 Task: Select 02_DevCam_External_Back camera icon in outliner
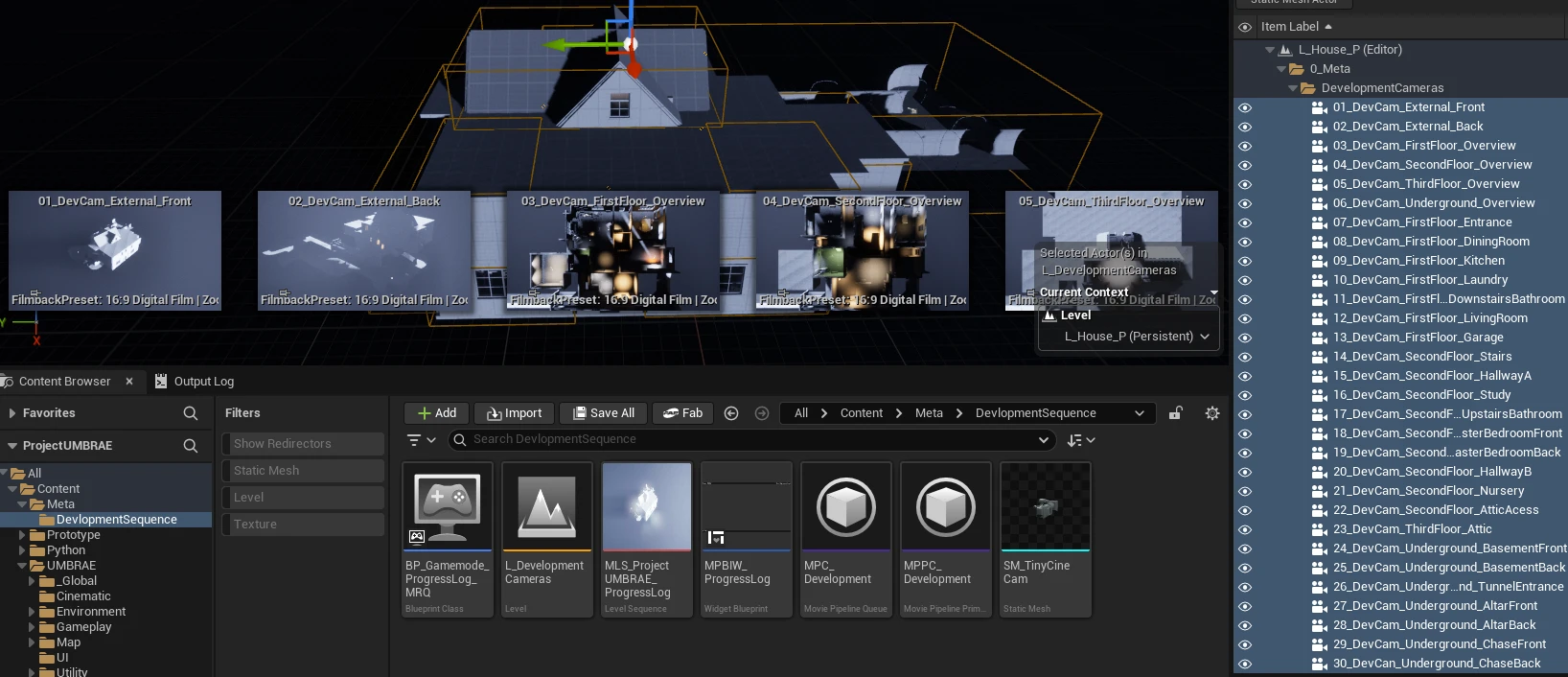(x=1320, y=127)
